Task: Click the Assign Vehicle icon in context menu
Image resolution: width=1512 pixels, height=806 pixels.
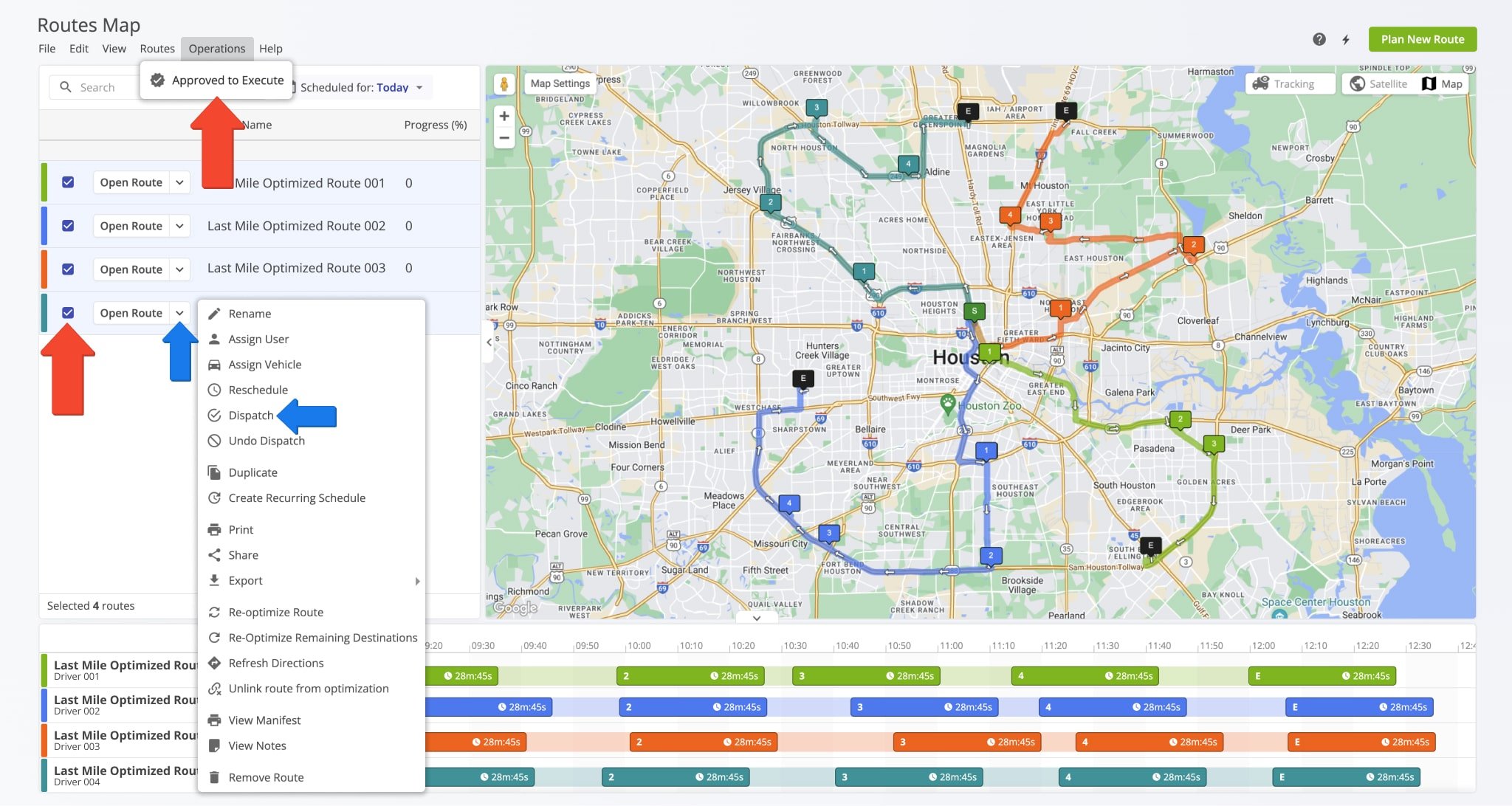Action: (213, 364)
